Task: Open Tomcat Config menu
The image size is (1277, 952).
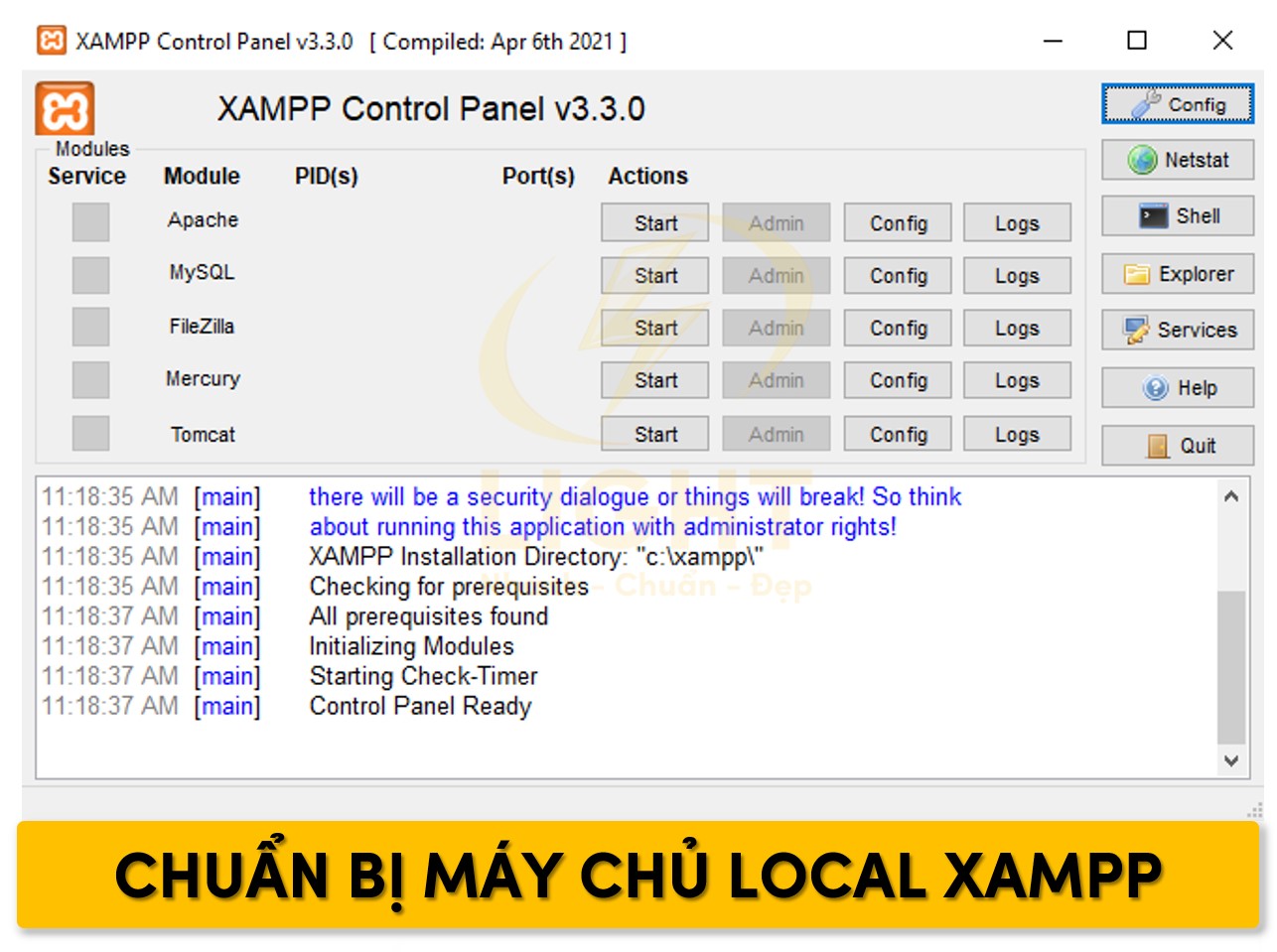Action: click(x=898, y=434)
